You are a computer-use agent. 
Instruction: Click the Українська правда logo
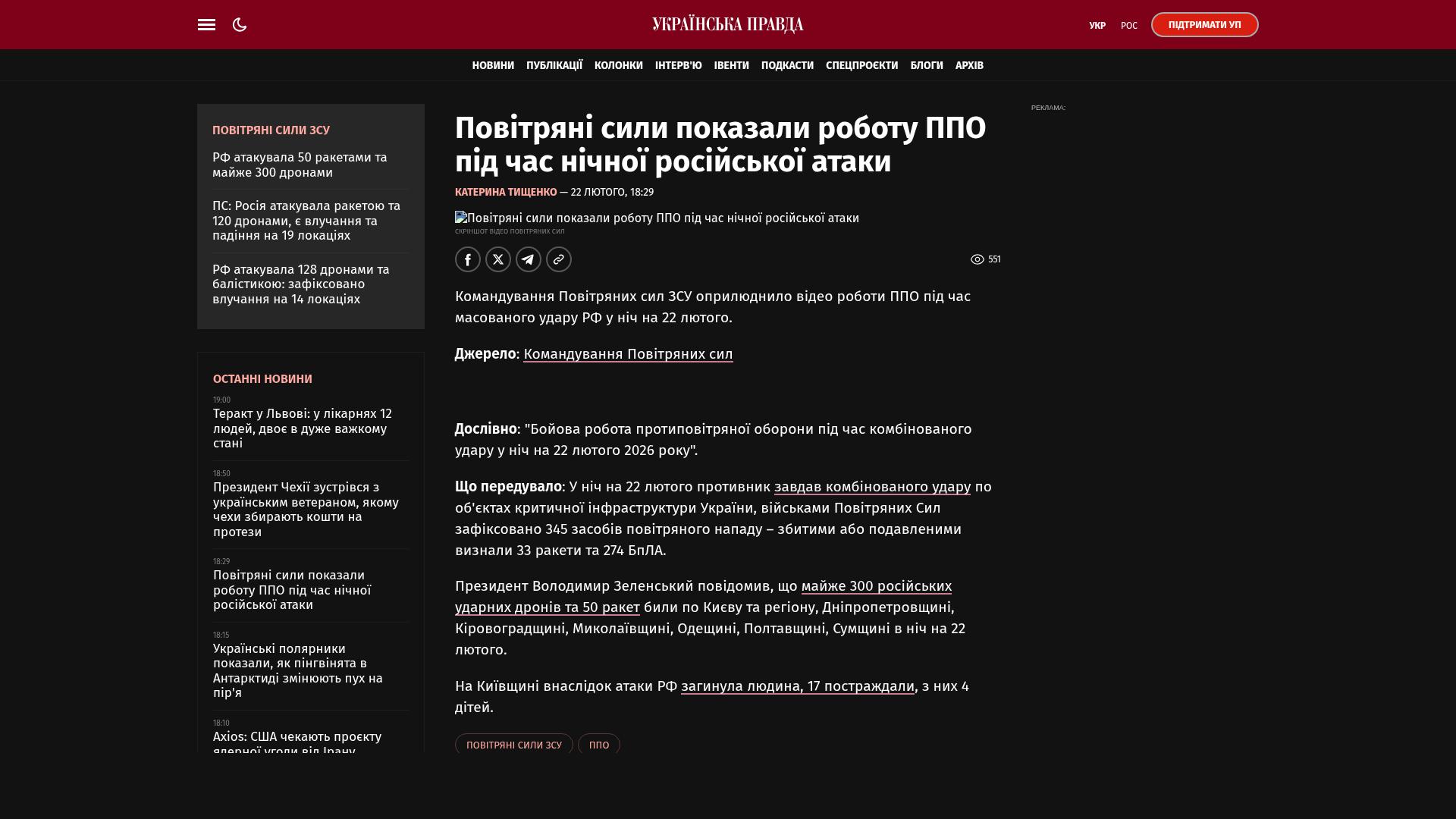[727, 25]
